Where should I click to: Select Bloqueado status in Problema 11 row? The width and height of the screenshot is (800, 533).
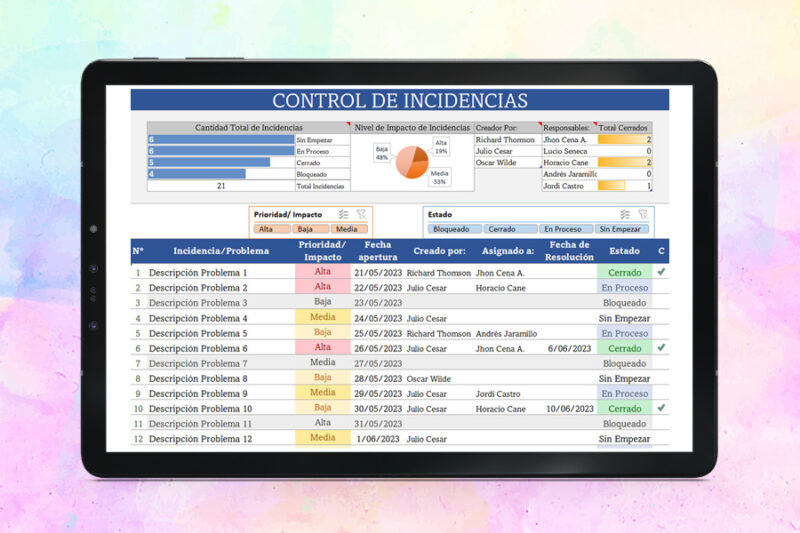624,424
